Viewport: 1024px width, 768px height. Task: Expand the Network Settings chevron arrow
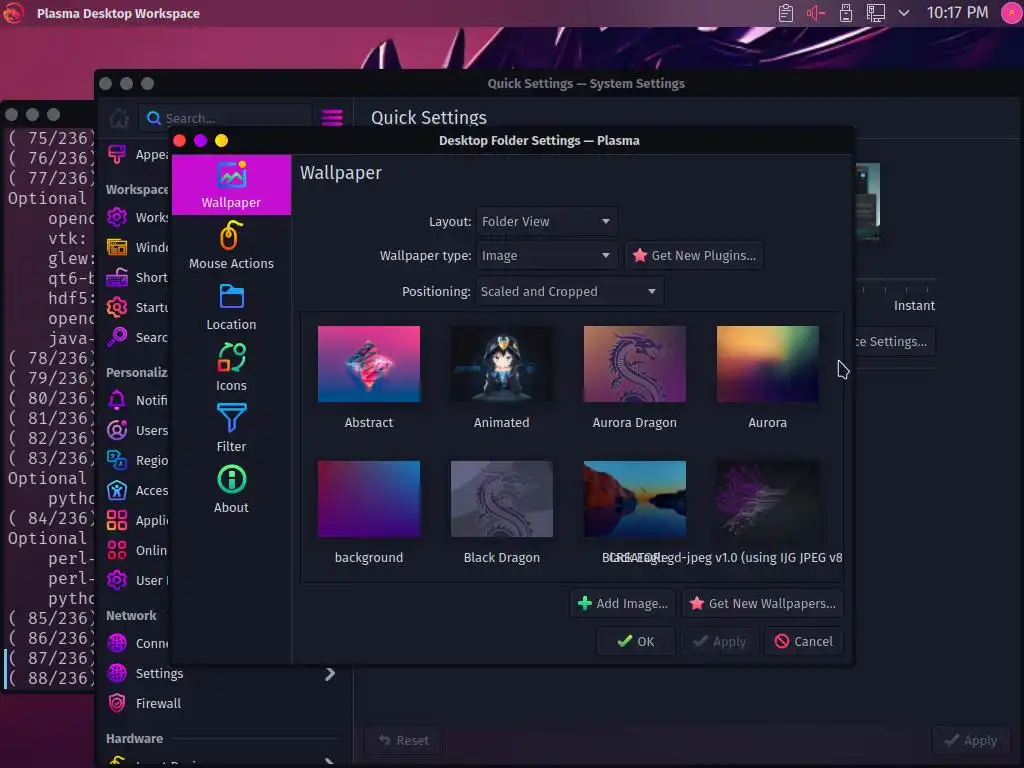pyautogui.click(x=330, y=673)
